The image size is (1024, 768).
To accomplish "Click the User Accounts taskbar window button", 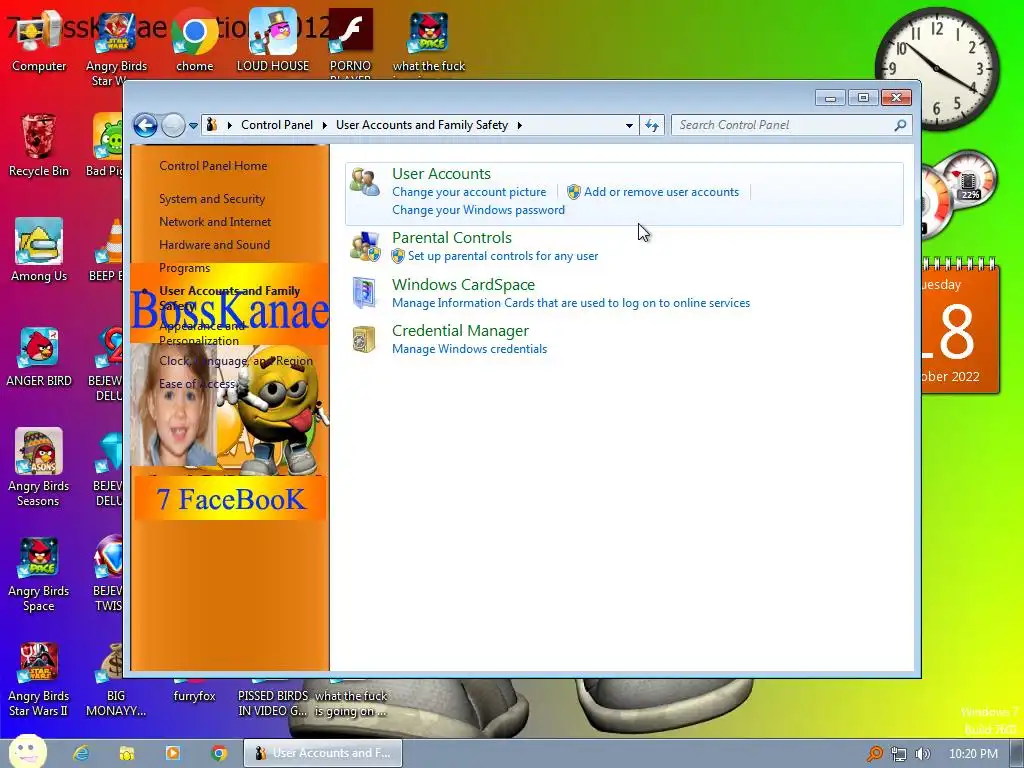I will pos(323,753).
